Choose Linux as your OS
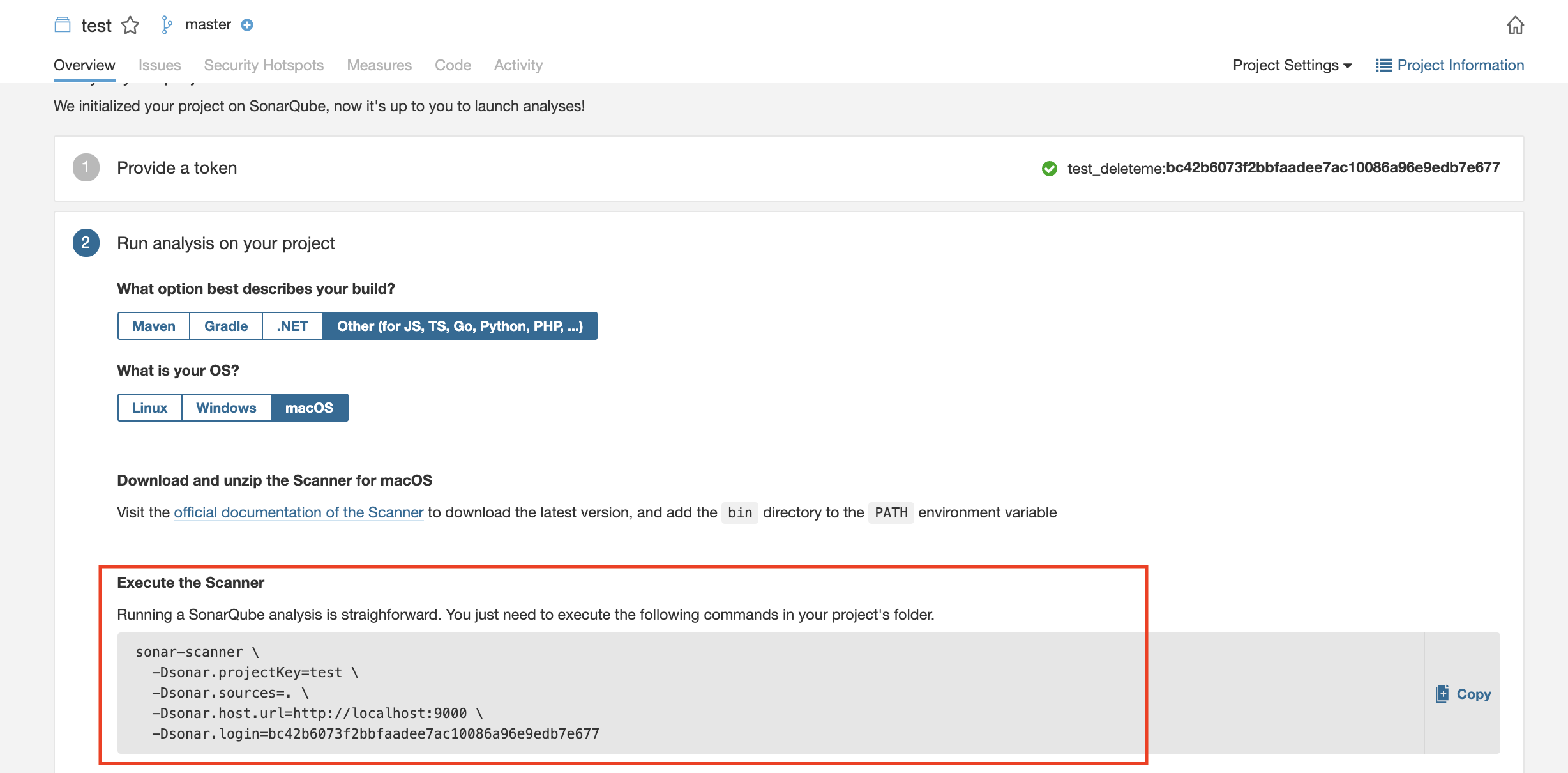Viewport: 1568px width, 773px height. 150,408
